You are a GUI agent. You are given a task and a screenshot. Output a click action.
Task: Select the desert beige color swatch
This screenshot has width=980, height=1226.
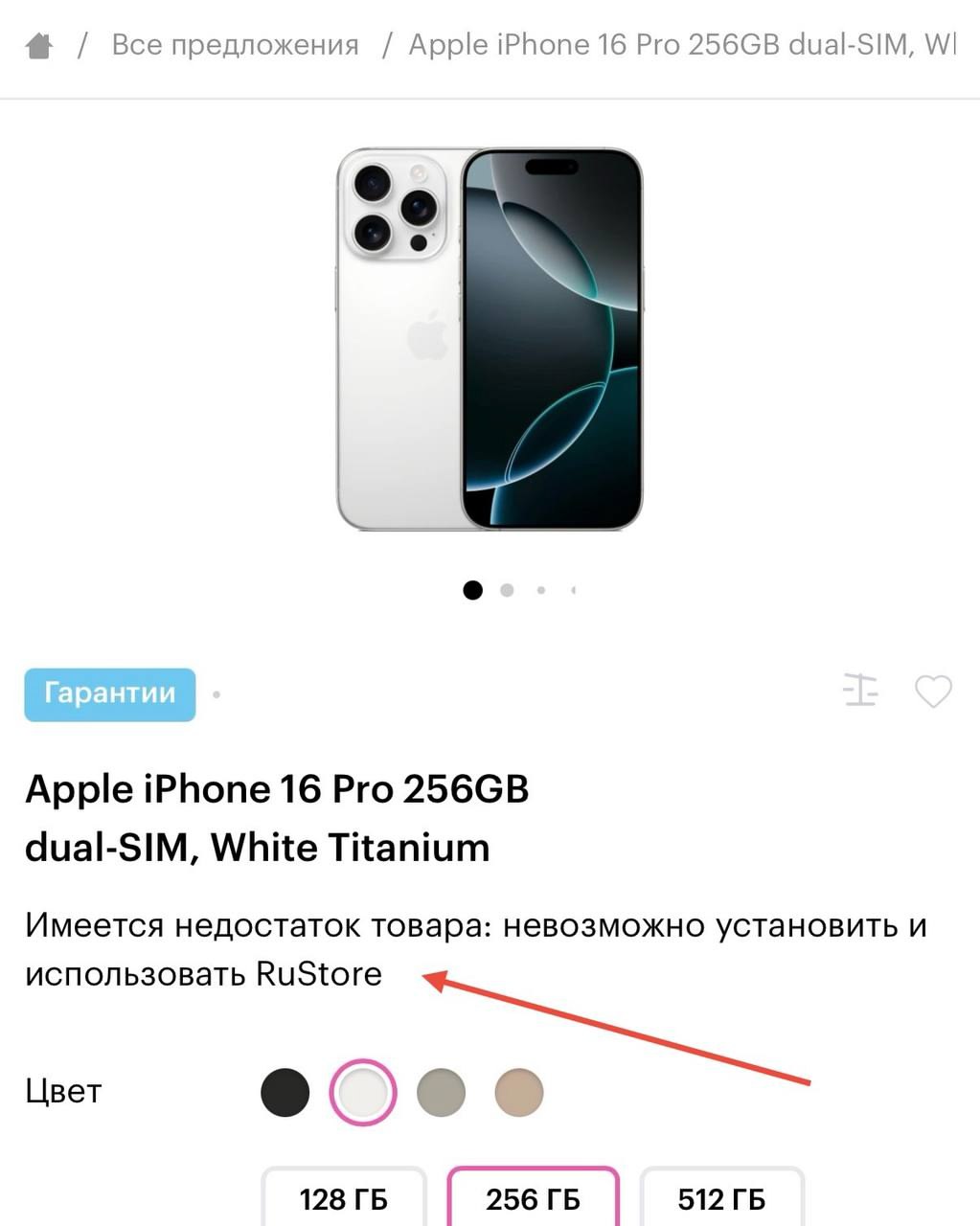(519, 1092)
